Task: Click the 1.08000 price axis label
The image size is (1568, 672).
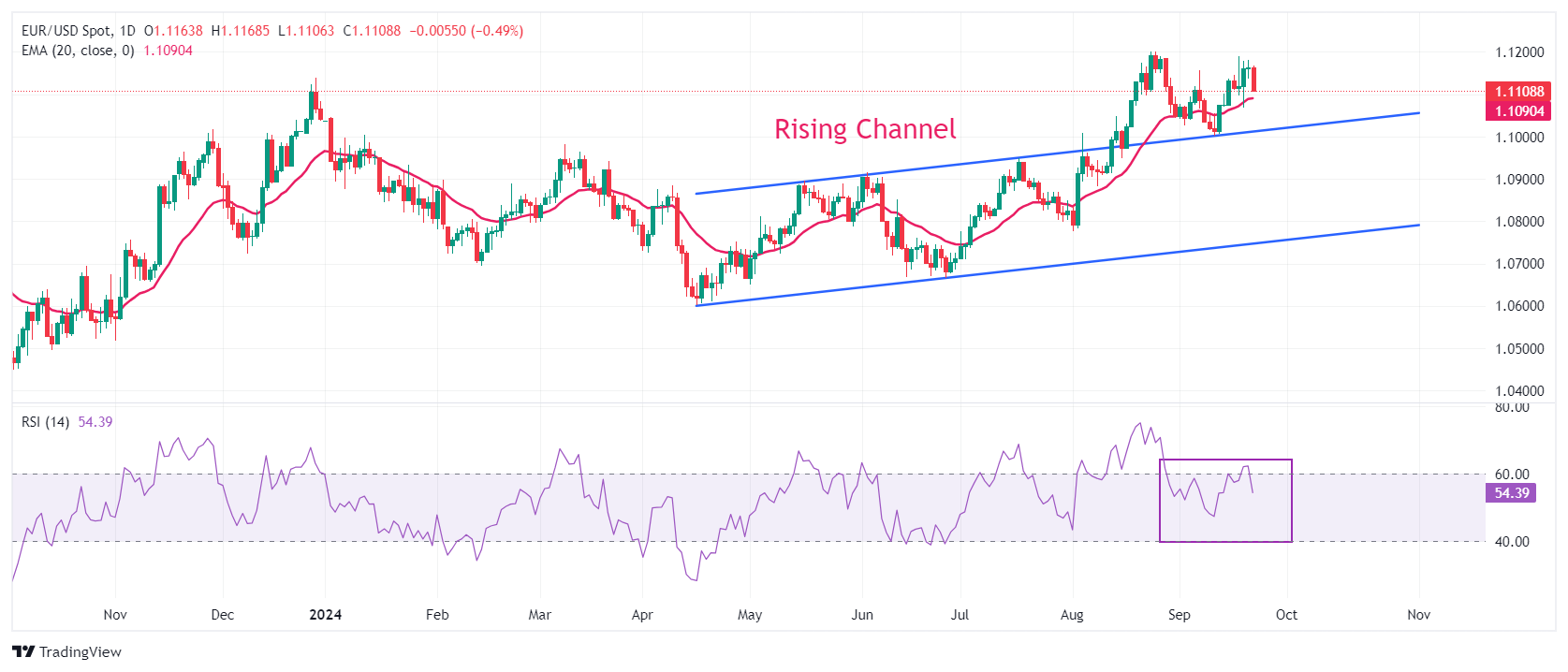Action: click(x=1518, y=222)
